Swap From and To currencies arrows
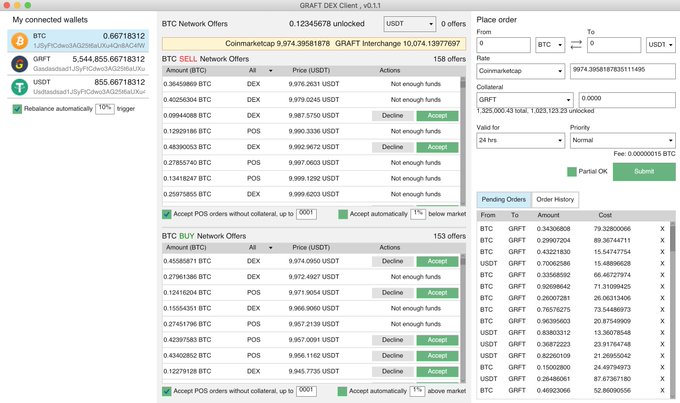 [576, 45]
